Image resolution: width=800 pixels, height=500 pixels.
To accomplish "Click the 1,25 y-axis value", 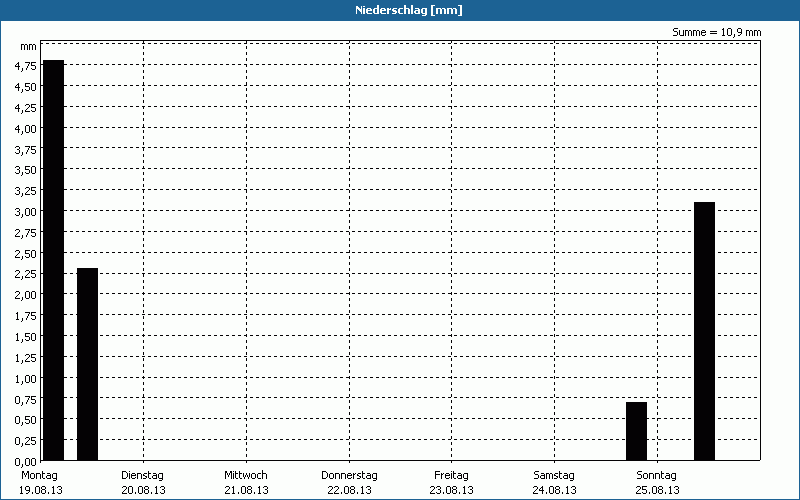I will (26, 358).
